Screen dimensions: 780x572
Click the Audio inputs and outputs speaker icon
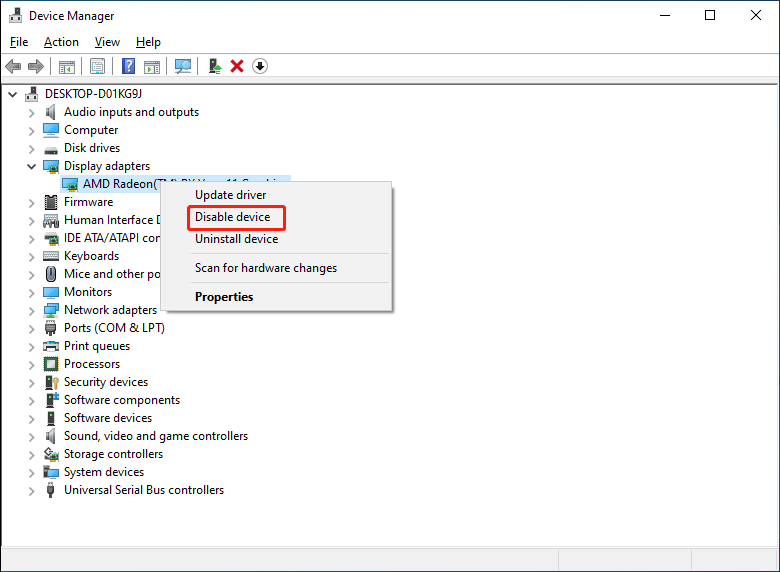point(51,112)
